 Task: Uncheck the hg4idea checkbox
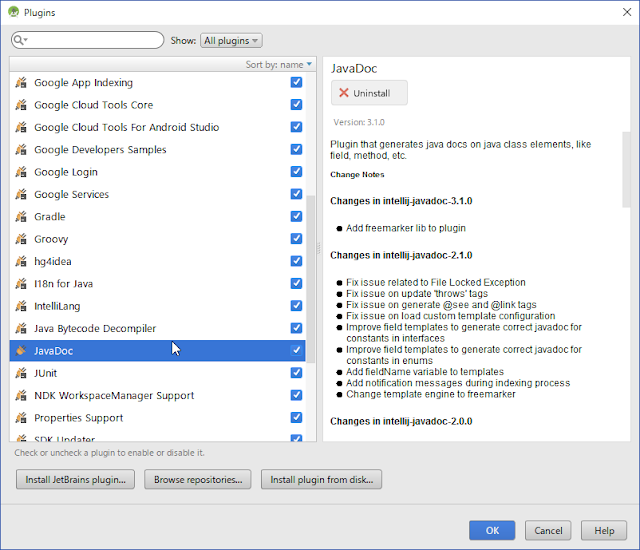[x=296, y=261]
